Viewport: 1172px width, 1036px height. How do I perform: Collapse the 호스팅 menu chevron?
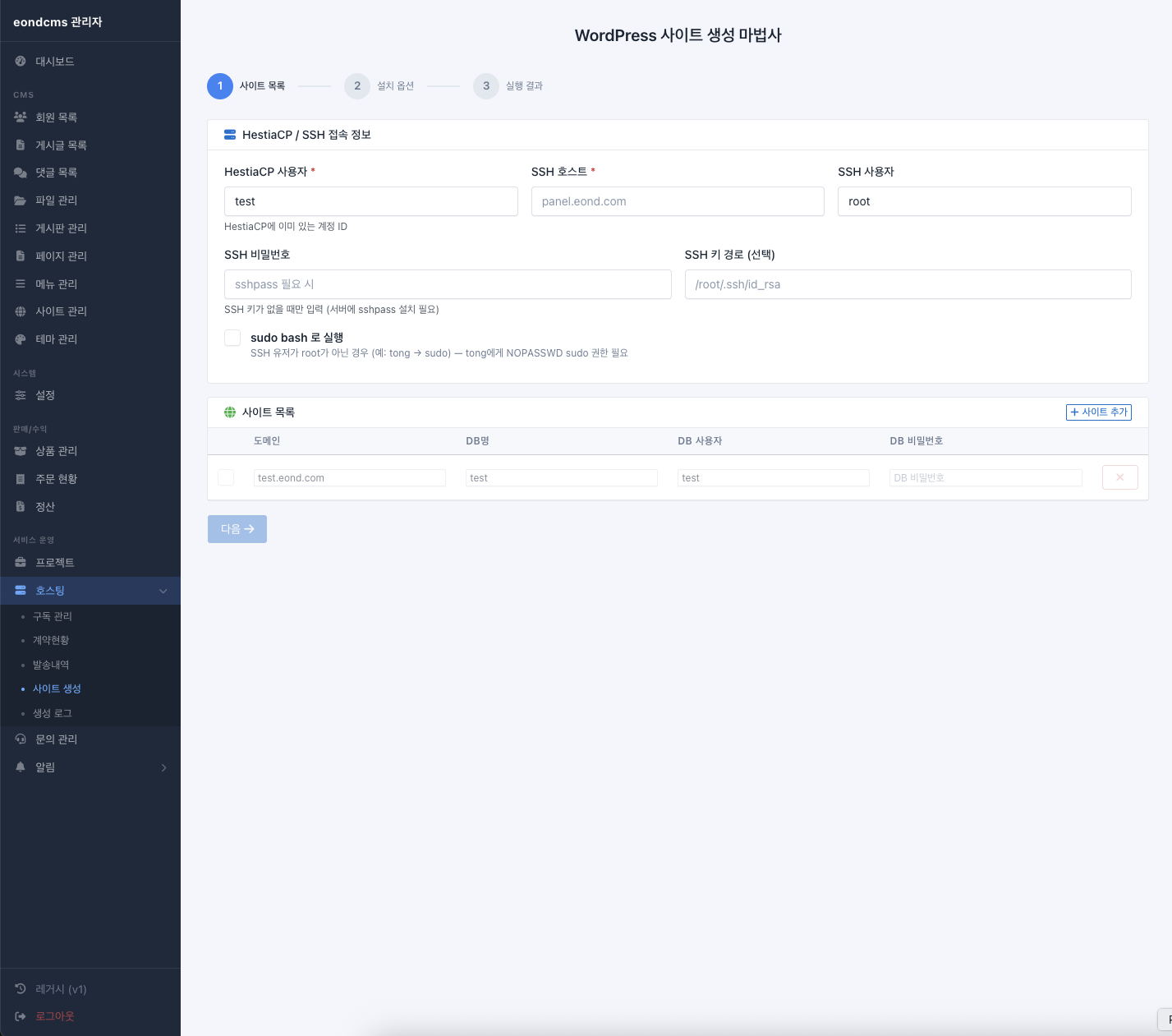[x=163, y=591]
